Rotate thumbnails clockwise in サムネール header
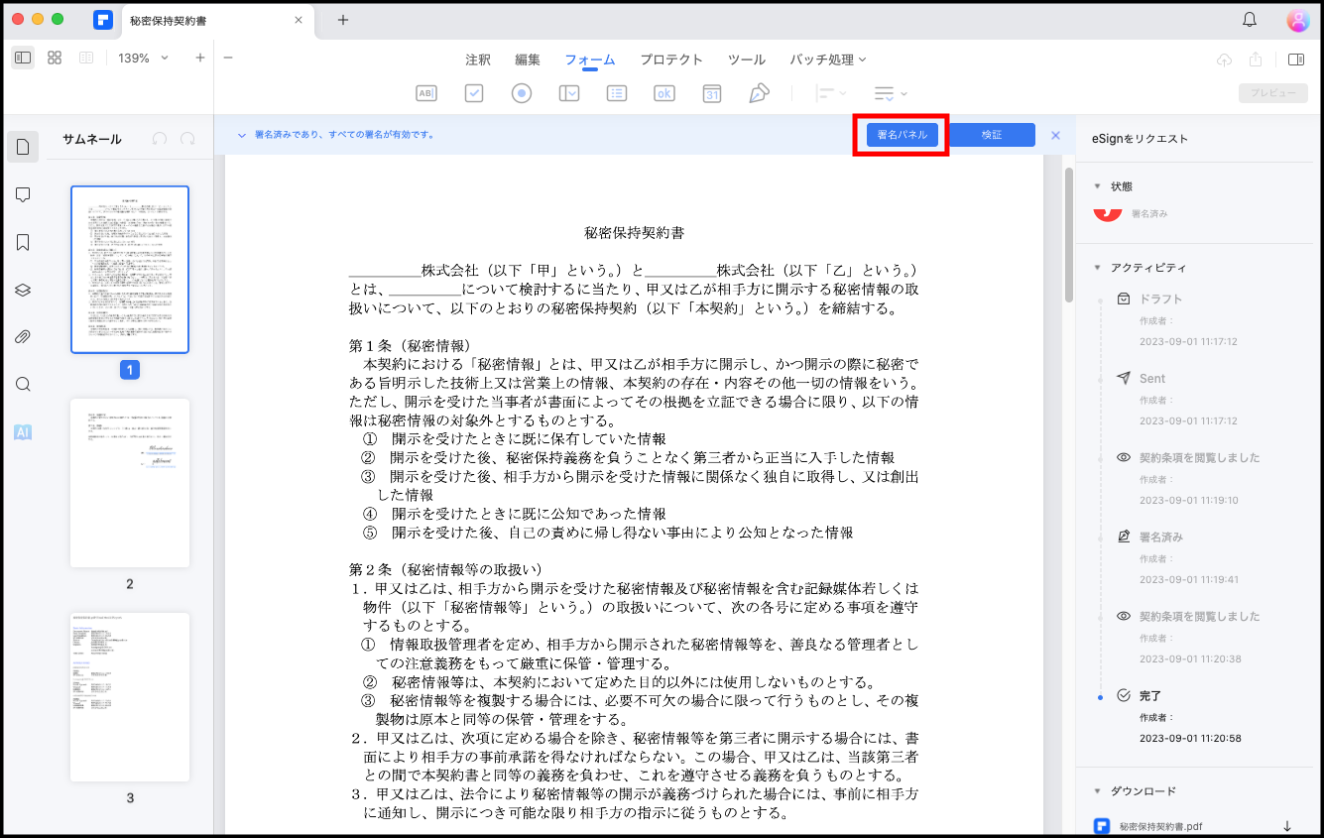 (187, 139)
